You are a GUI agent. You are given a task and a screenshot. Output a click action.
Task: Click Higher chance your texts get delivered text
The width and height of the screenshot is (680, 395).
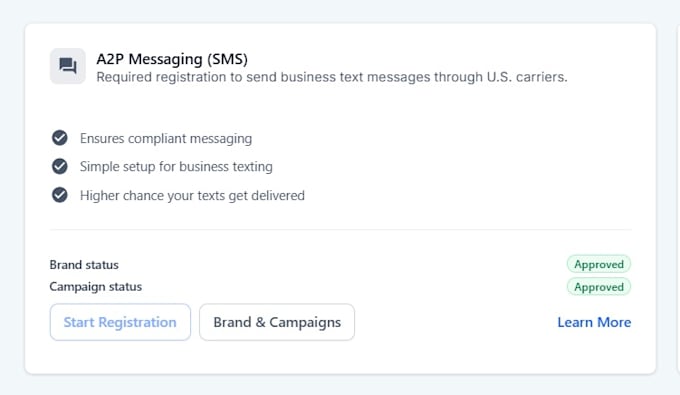pos(192,196)
